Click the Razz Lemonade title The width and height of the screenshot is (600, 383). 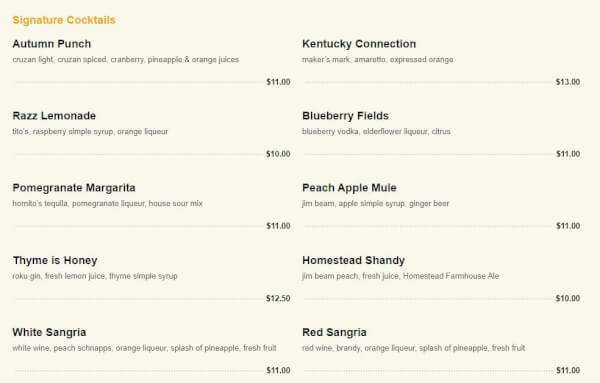point(54,116)
